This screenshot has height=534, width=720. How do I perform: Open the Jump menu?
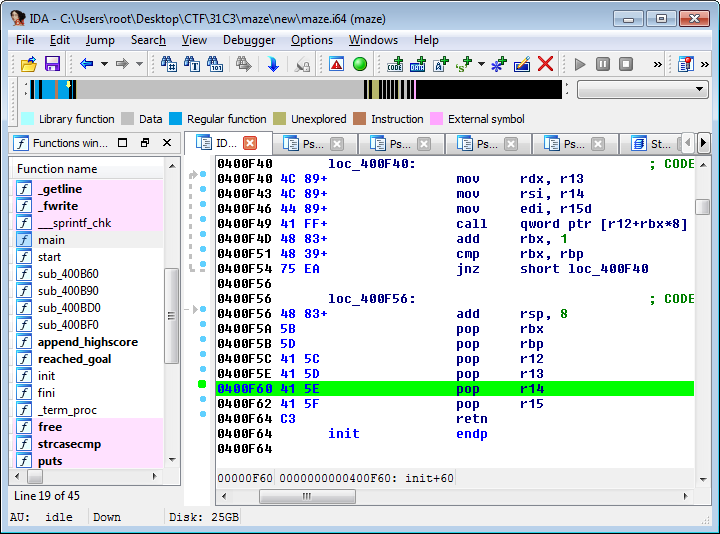(100, 40)
